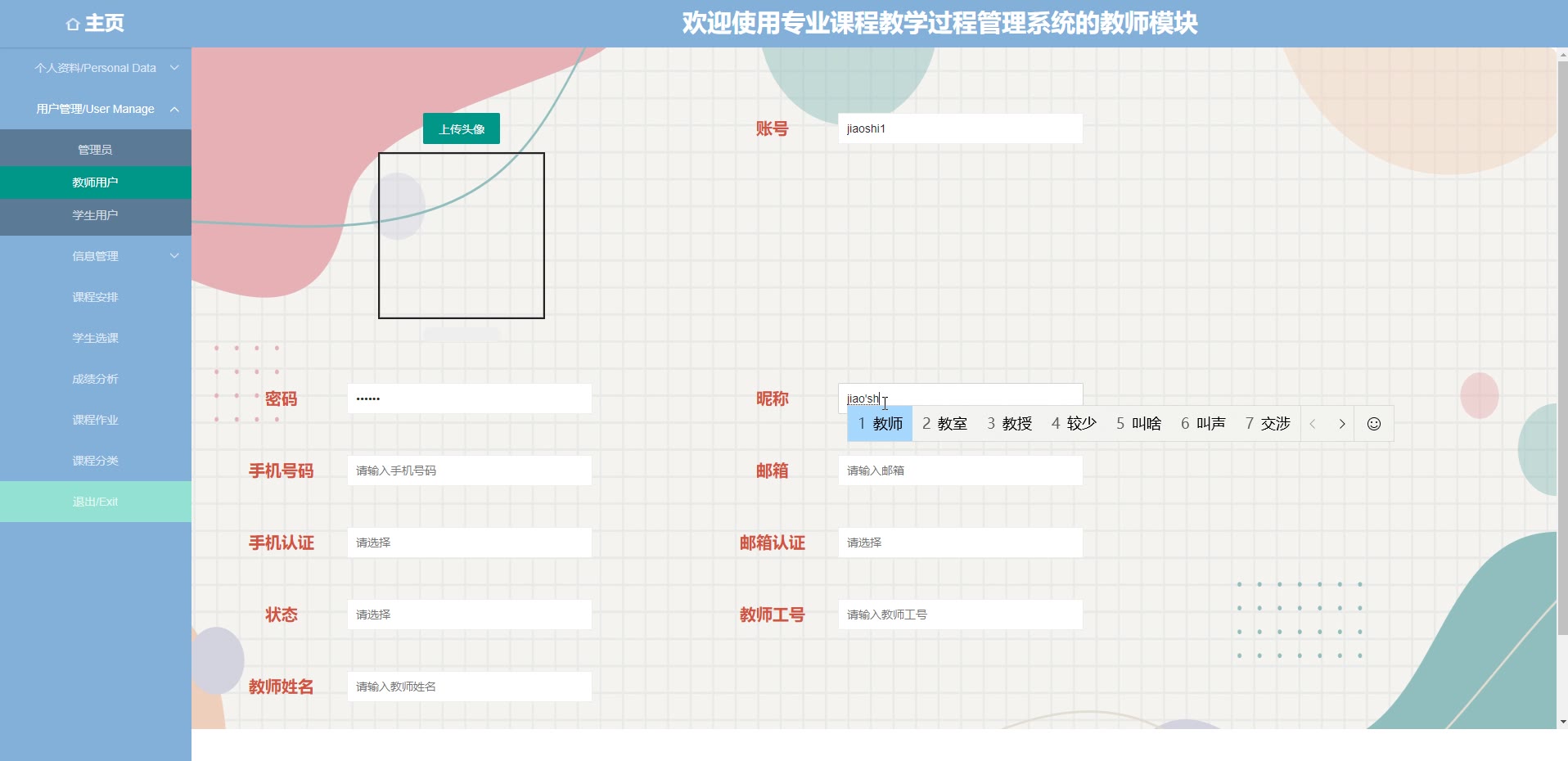Choose IME candidate 6 叫声
The image size is (1568, 761).
pyautogui.click(x=1203, y=424)
